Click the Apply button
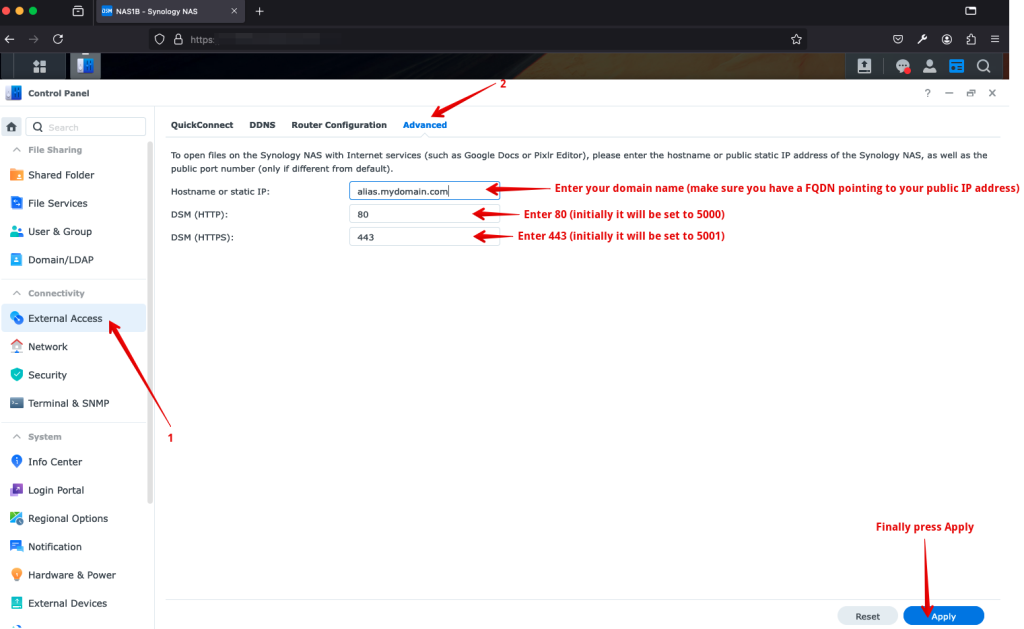The height and width of the screenshot is (629, 1024). (943, 616)
